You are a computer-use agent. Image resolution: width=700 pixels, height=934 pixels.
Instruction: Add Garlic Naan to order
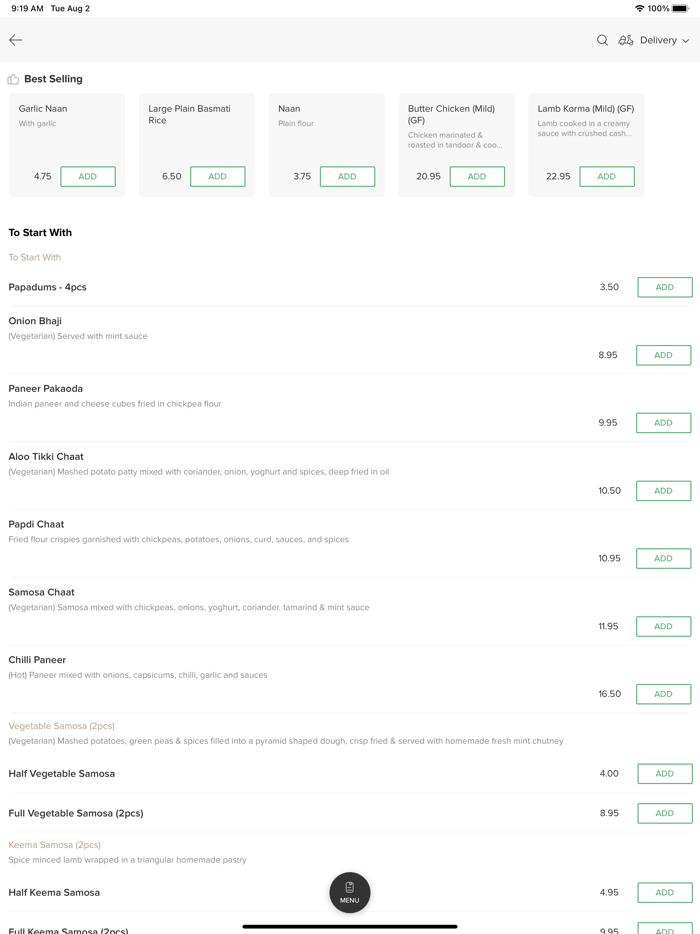pyautogui.click(x=88, y=176)
